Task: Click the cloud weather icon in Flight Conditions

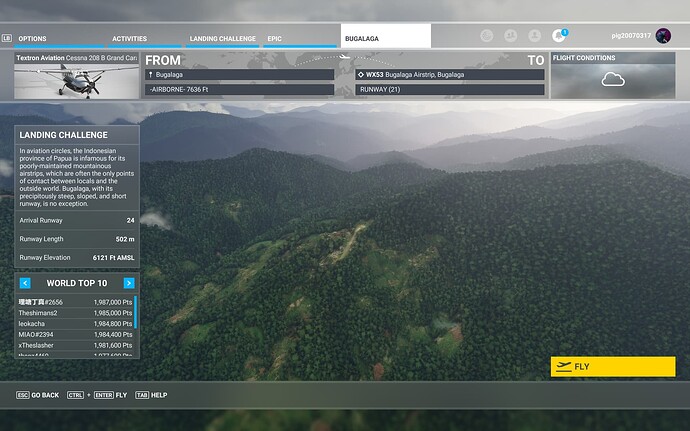Action: click(612, 80)
